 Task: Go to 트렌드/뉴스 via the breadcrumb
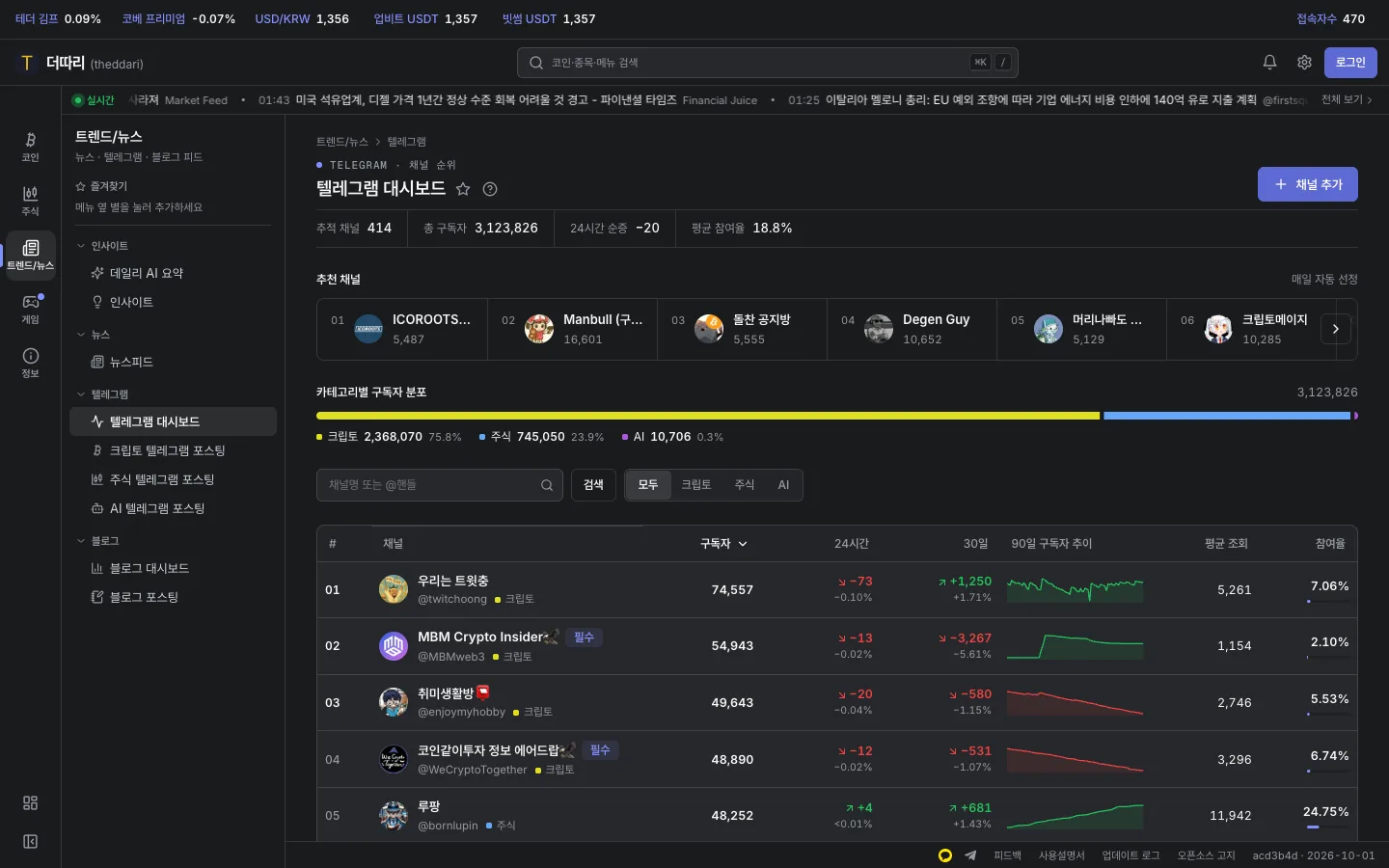tap(342, 142)
